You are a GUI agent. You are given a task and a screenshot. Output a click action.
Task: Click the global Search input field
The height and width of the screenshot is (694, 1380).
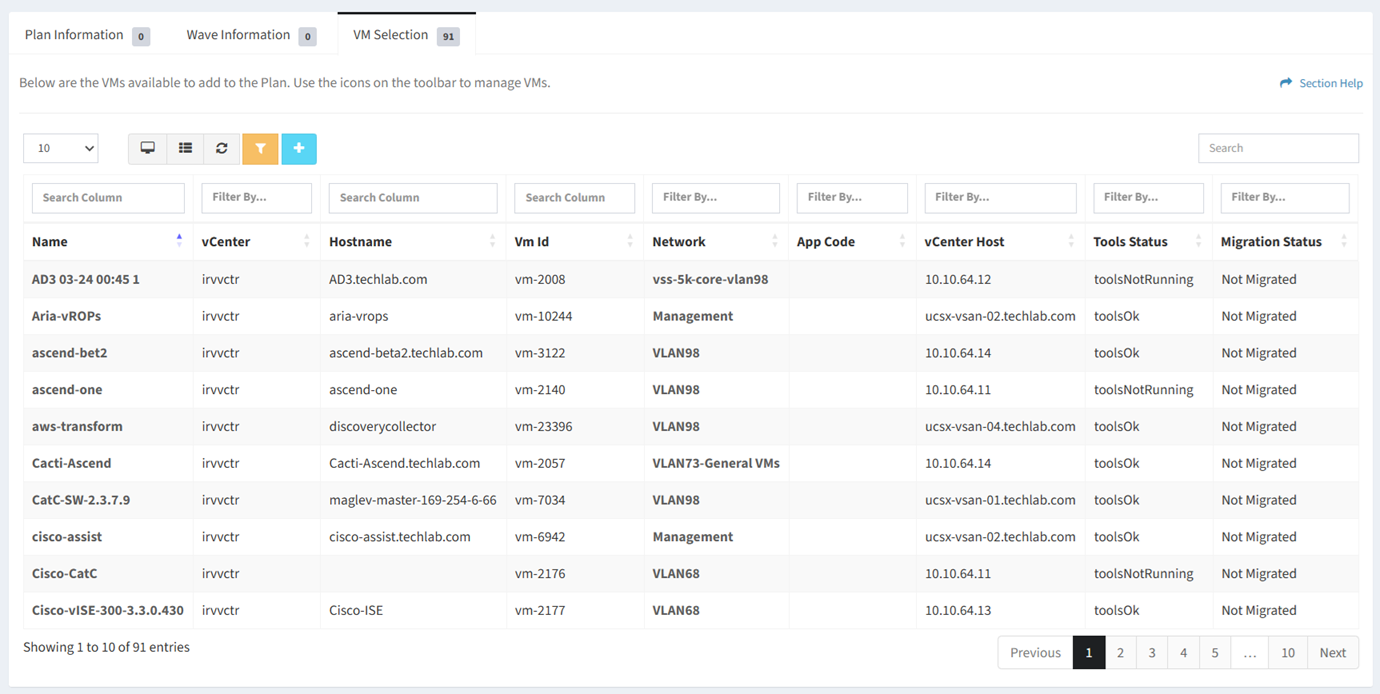[1278, 148]
